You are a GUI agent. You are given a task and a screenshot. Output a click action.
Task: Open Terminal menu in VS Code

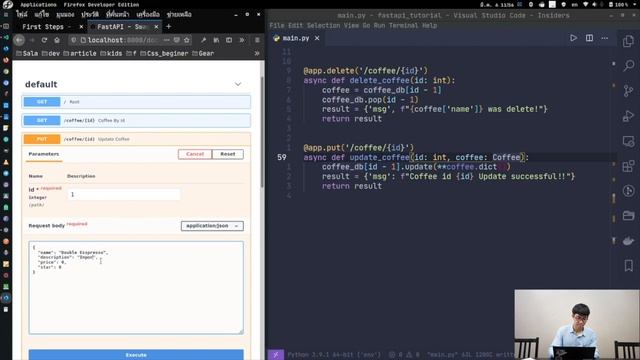403,25
